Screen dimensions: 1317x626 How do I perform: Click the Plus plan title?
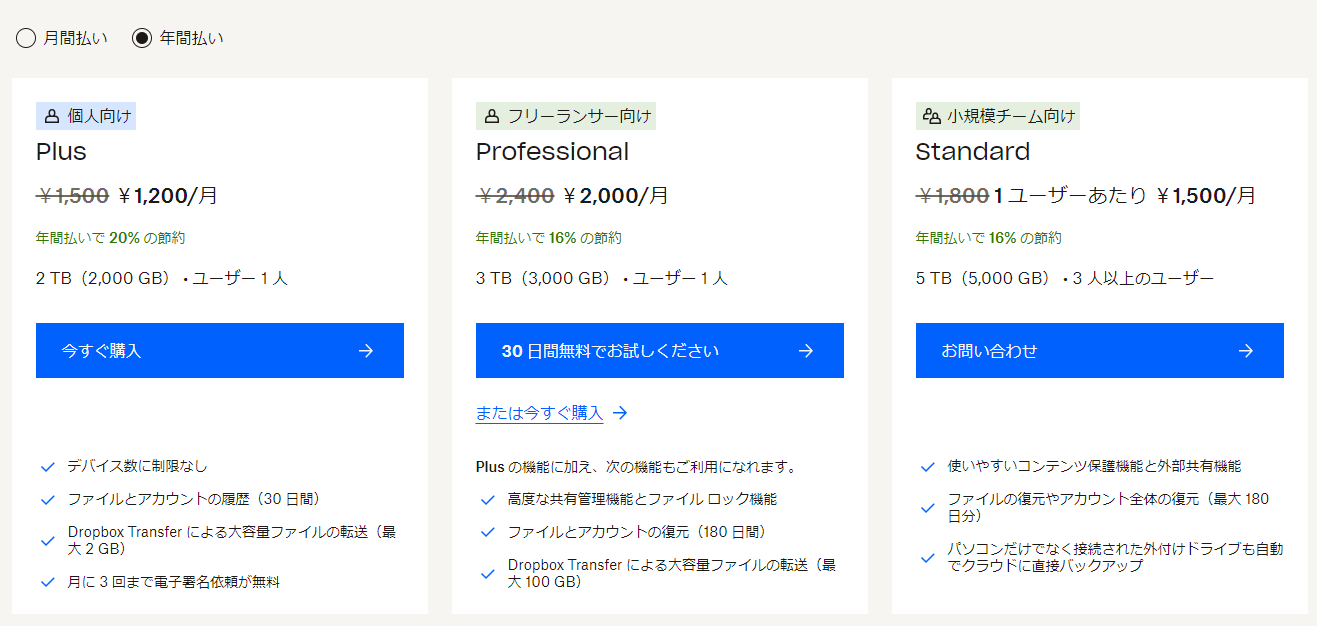tap(62, 152)
